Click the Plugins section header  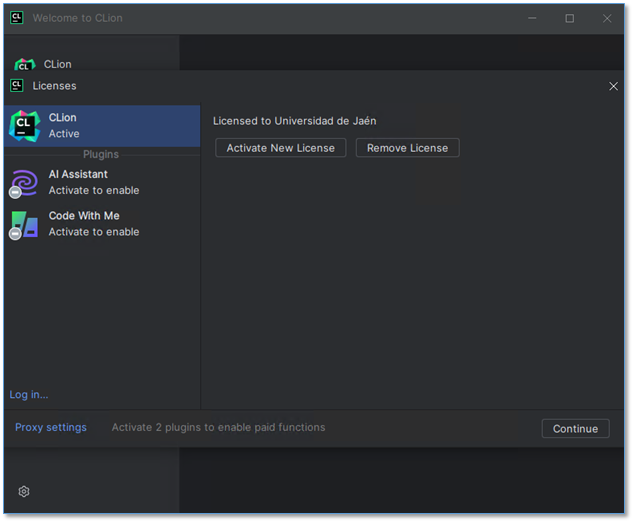[x=101, y=155]
